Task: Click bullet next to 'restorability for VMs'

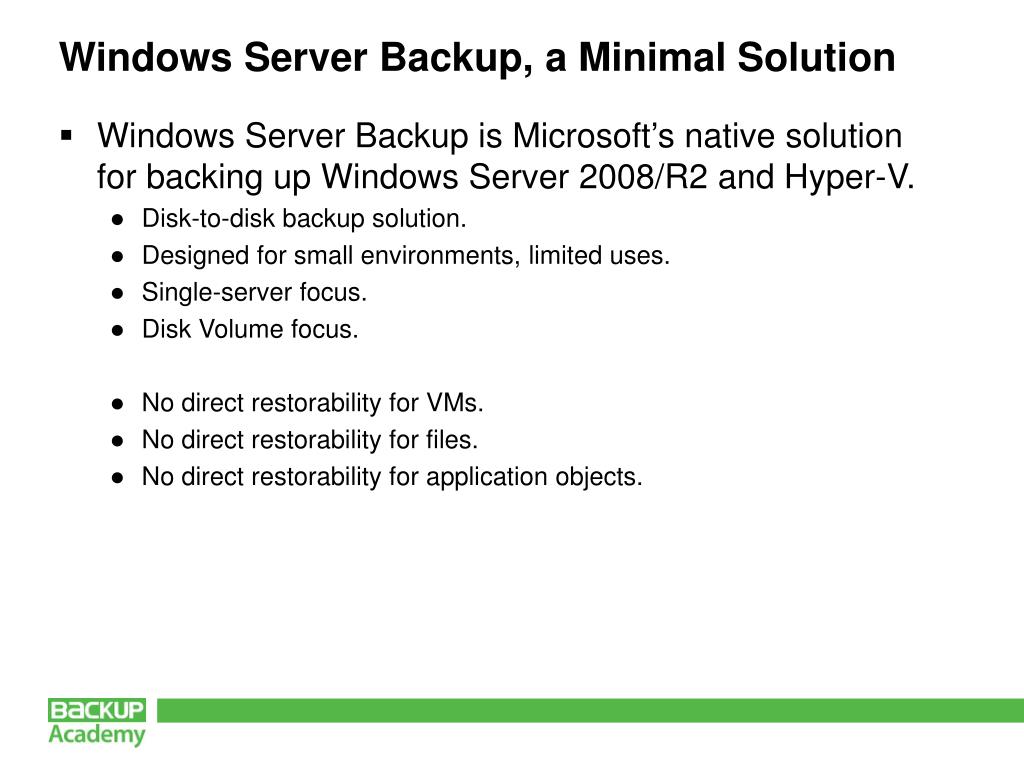Action: [x=117, y=404]
